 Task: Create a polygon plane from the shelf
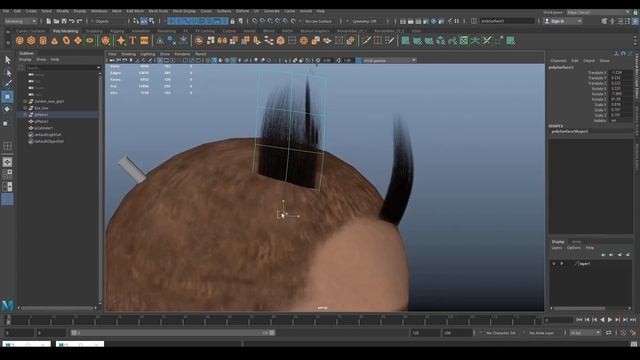coord(78,40)
